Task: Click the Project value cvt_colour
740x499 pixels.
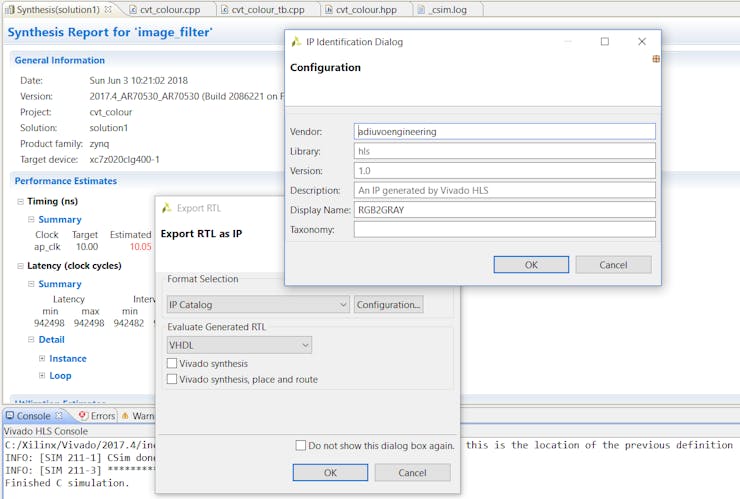Action: pos(111,112)
